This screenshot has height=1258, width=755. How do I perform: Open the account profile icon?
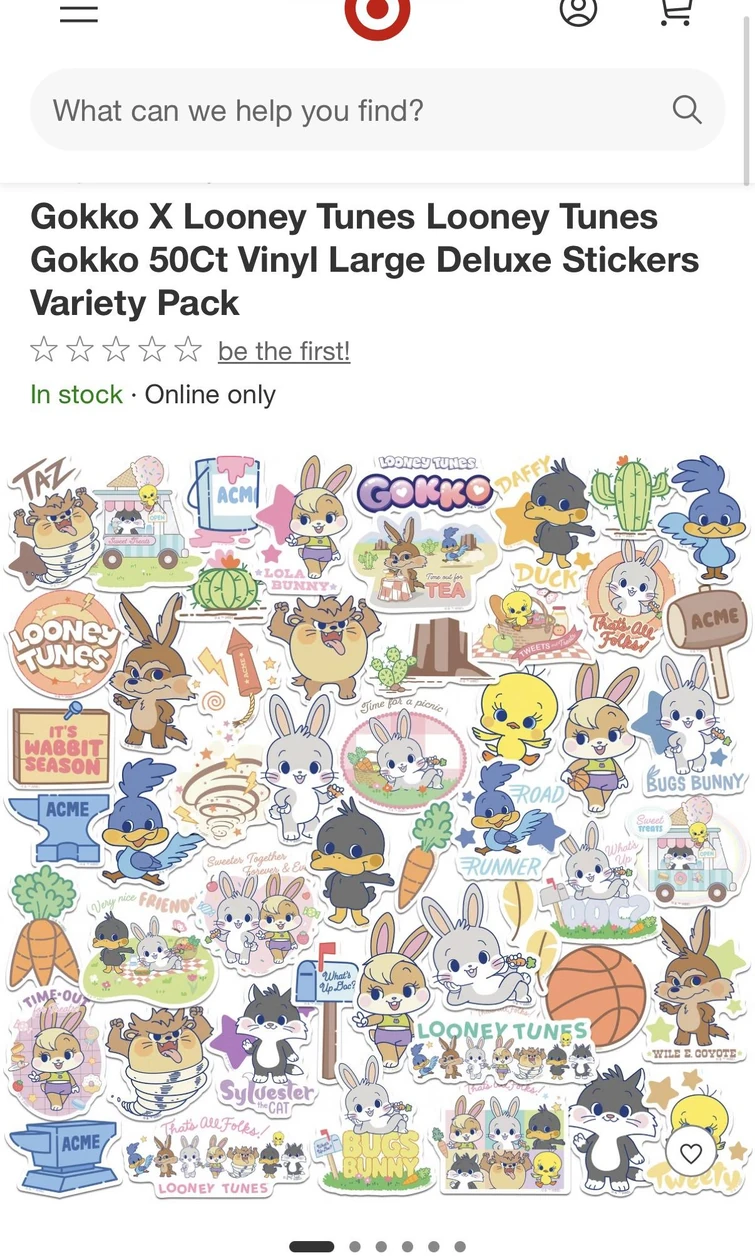[x=578, y=10]
